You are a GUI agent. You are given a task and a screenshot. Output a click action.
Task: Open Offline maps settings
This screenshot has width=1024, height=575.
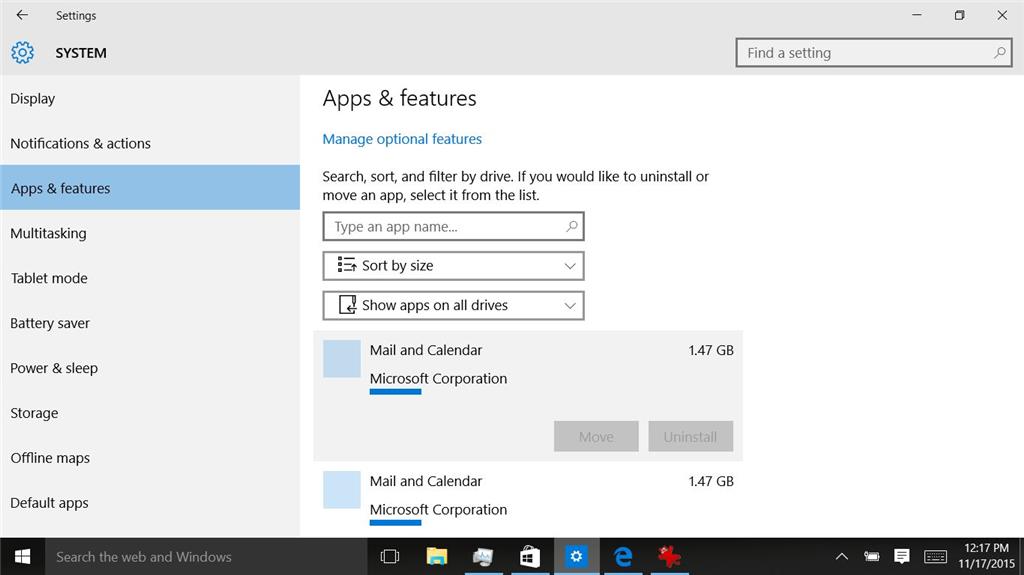(x=150, y=458)
